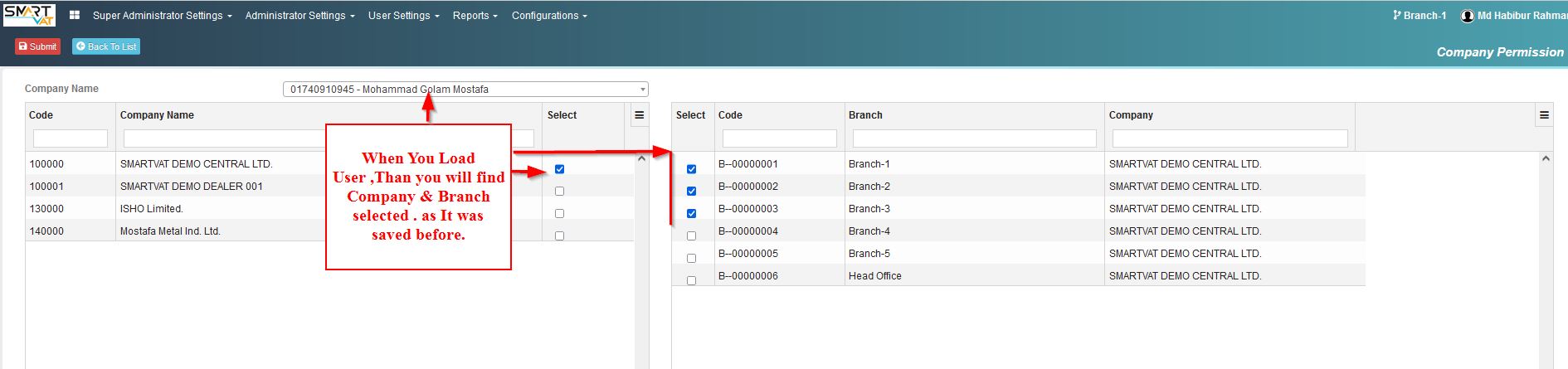The image size is (1568, 369).
Task: Check Mostafa Metal Ind. Ltd. checkbox
Action: point(559,236)
